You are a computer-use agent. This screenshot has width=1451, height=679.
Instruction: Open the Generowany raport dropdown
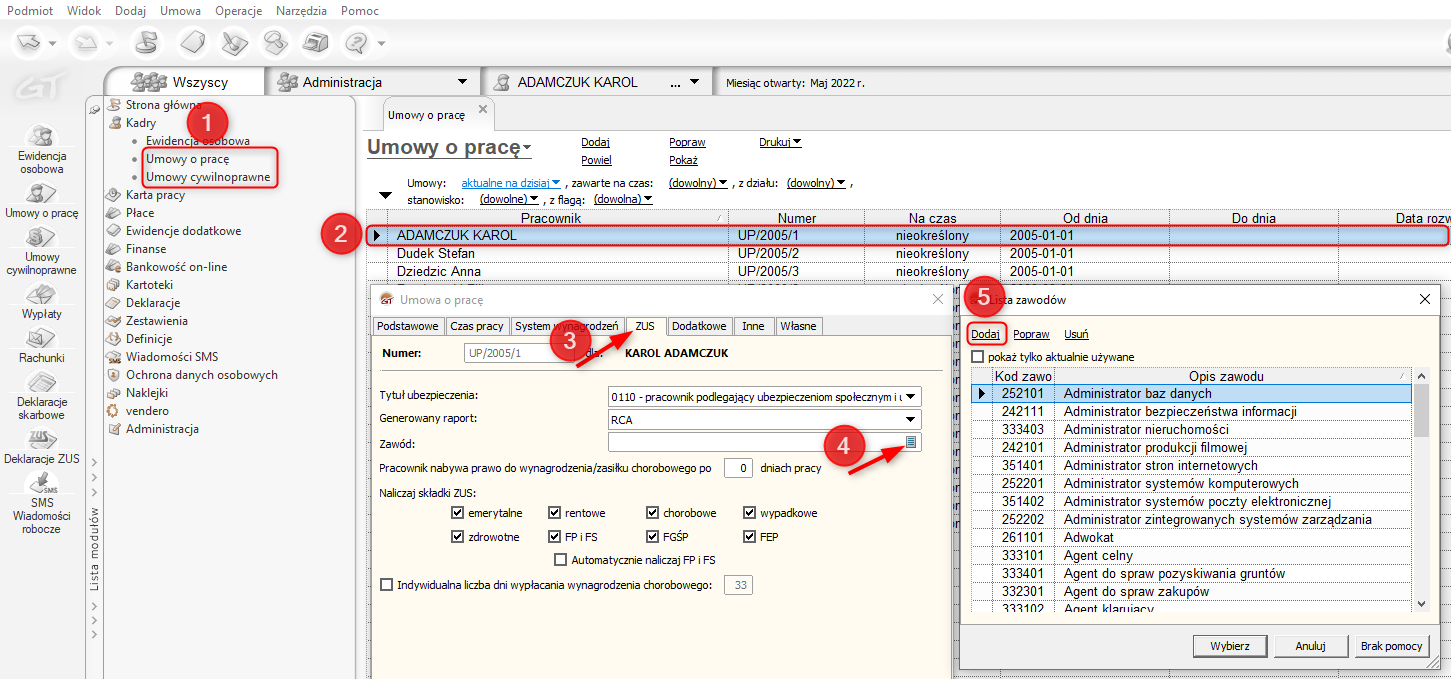coord(911,420)
